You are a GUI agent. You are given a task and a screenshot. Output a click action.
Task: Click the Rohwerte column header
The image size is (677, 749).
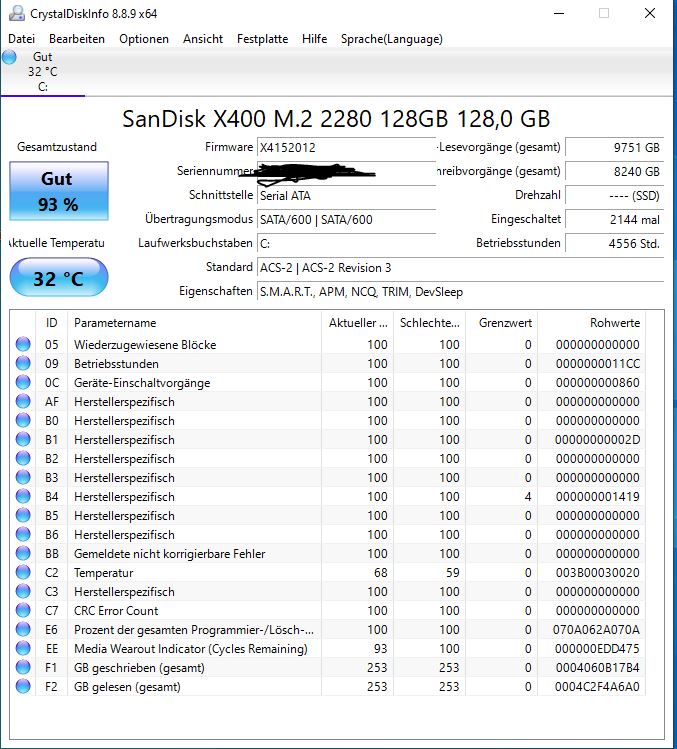pos(592,323)
